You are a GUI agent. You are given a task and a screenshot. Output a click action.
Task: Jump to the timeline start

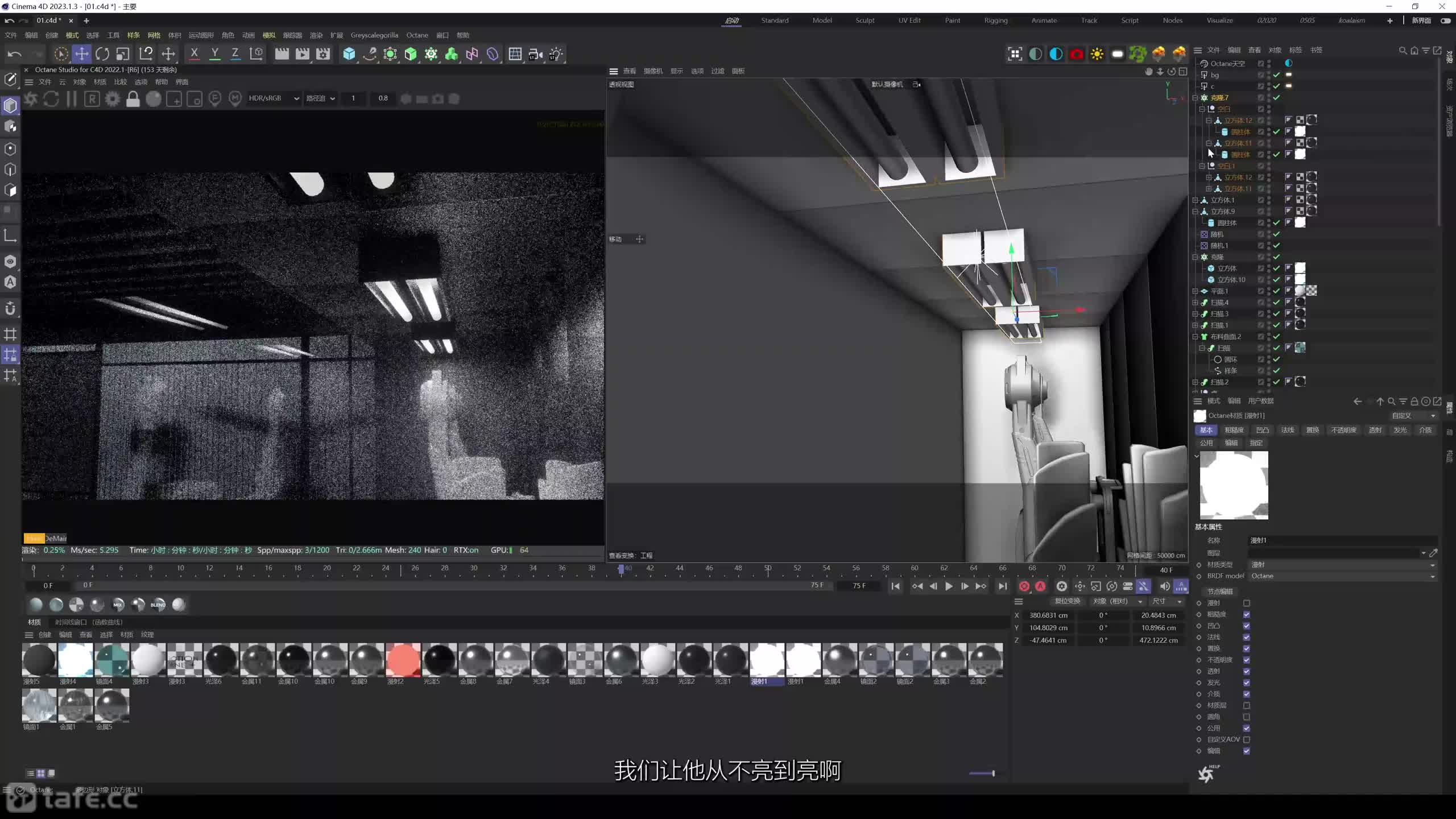[895, 586]
